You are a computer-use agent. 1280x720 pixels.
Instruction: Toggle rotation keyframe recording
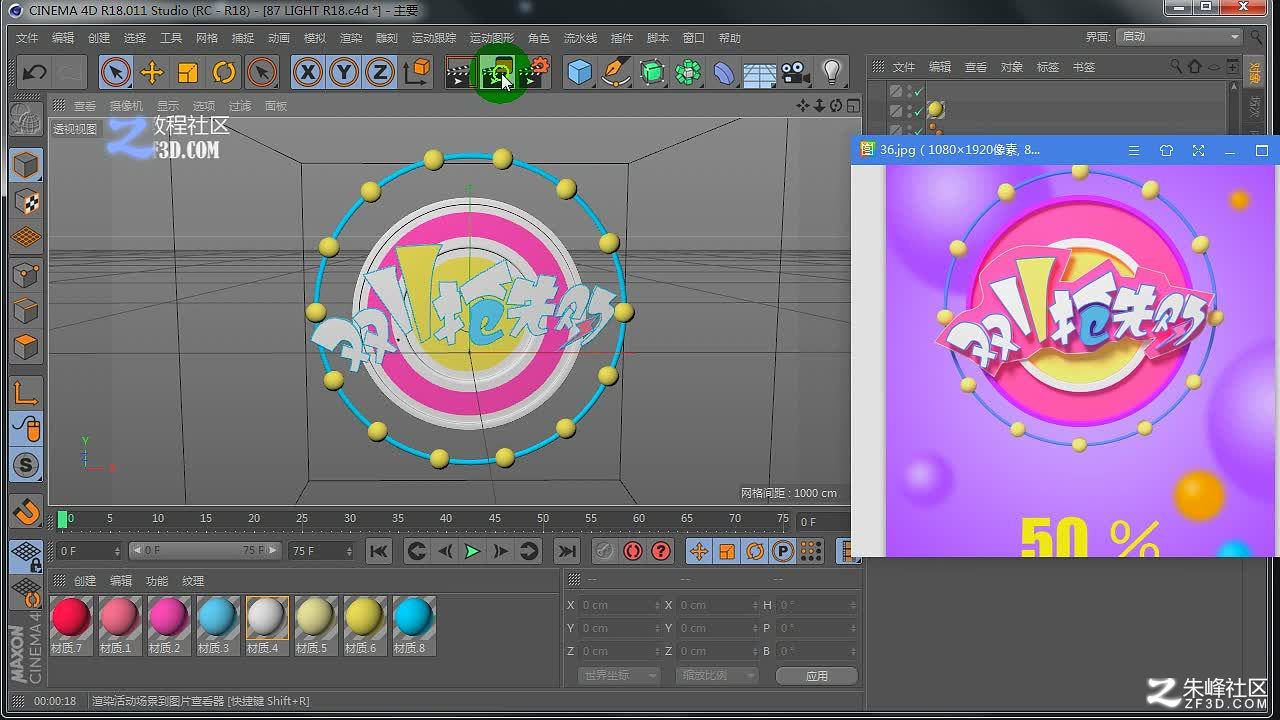pos(755,551)
